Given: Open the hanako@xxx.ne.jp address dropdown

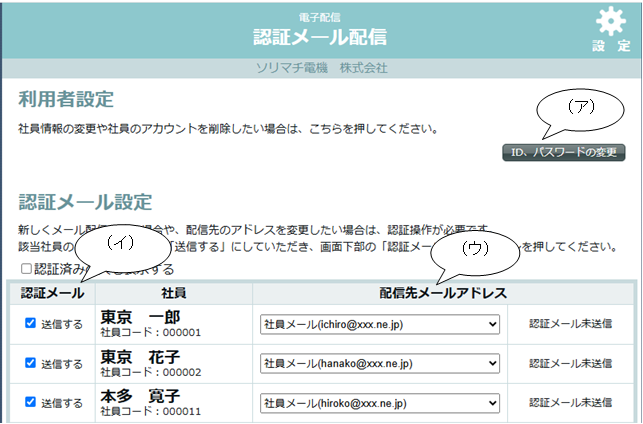Looking at the screenshot, I should [380, 363].
